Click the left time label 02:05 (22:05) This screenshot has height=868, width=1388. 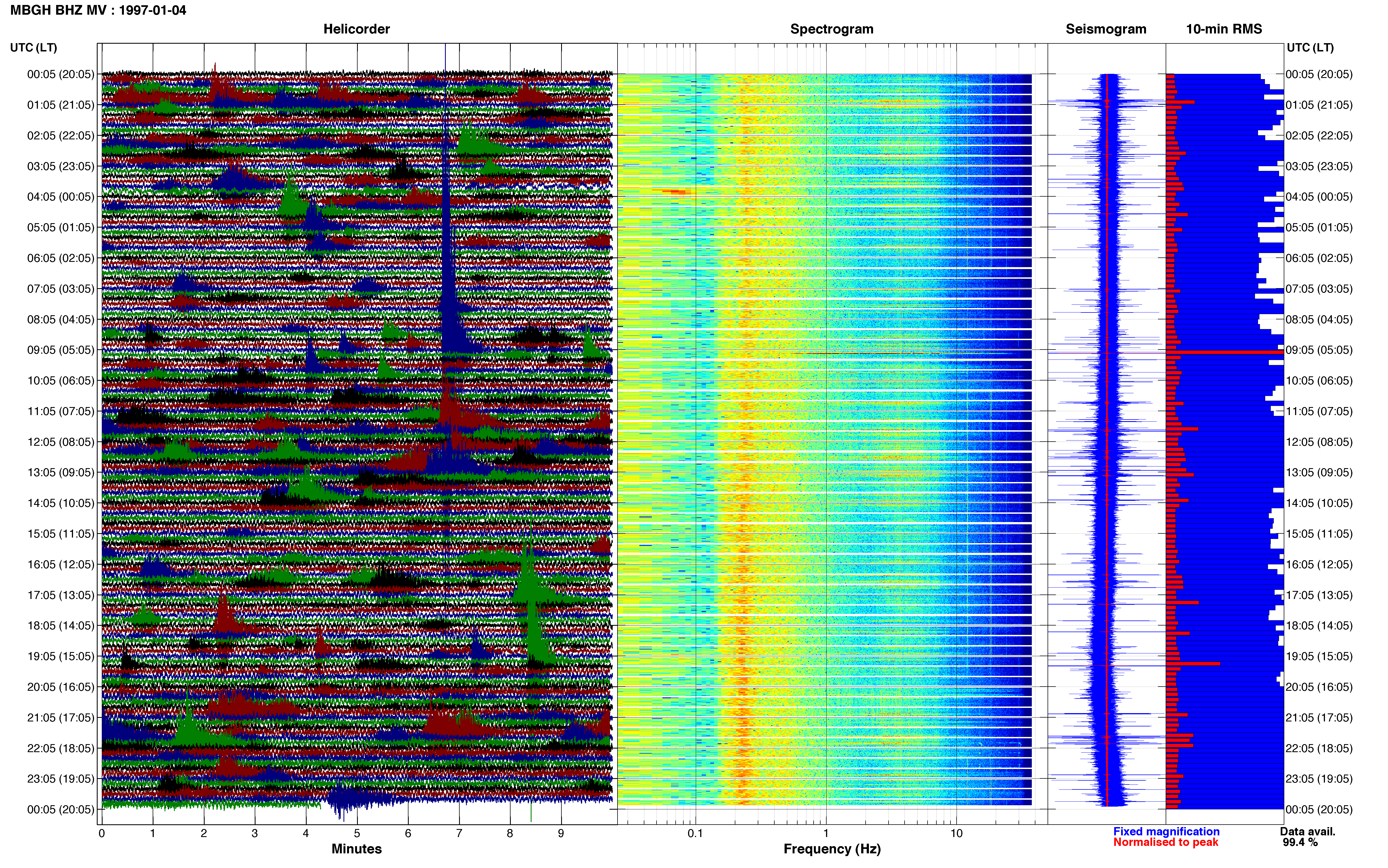point(60,135)
